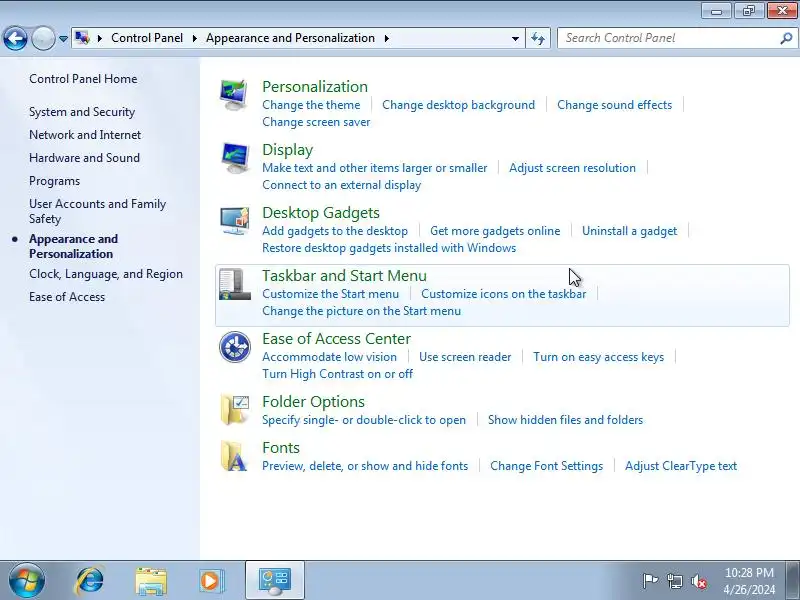The height and width of the screenshot is (600, 800).
Task: Launch Internet Explorer from the taskbar
Action: coord(90,580)
